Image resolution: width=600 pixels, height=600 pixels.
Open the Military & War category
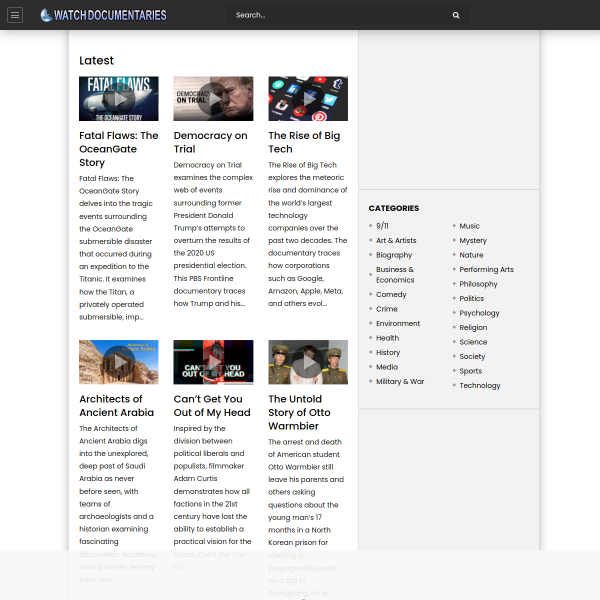point(400,382)
